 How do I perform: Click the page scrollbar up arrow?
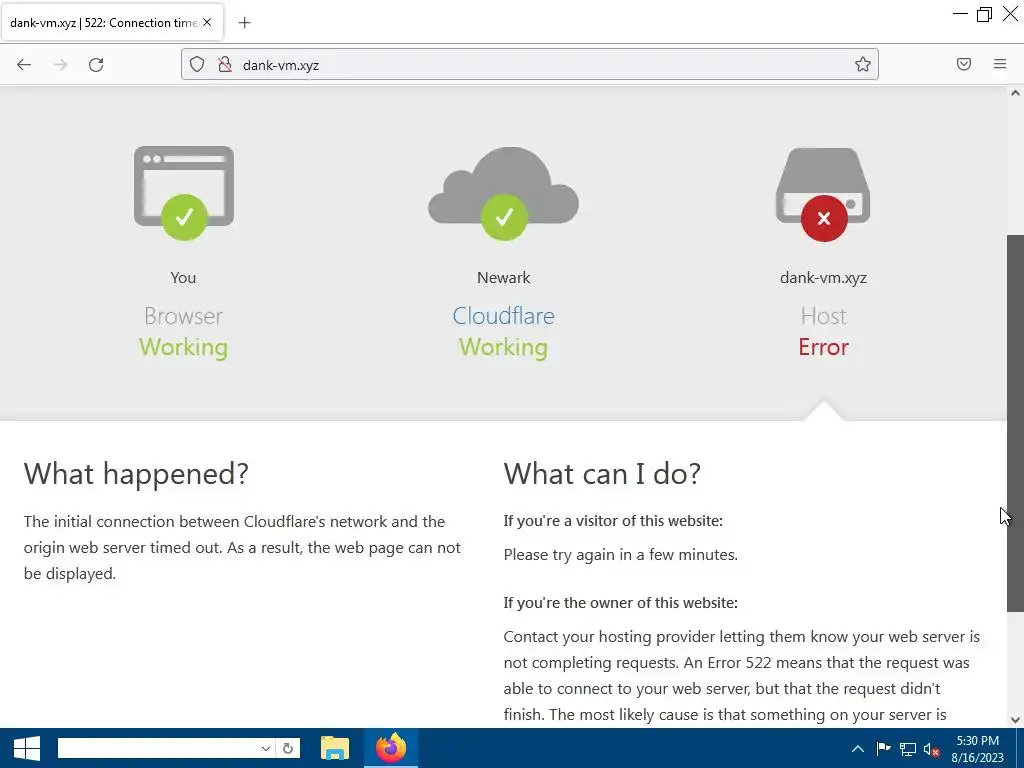point(1015,93)
